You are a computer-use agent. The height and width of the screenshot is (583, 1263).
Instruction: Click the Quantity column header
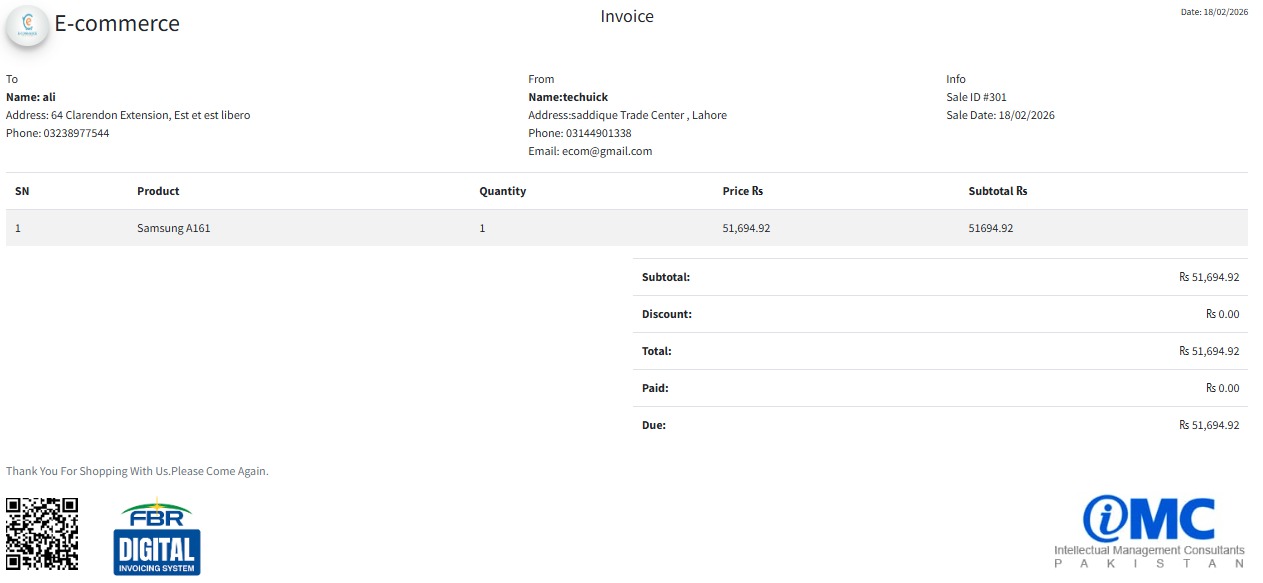(x=502, y=191)
